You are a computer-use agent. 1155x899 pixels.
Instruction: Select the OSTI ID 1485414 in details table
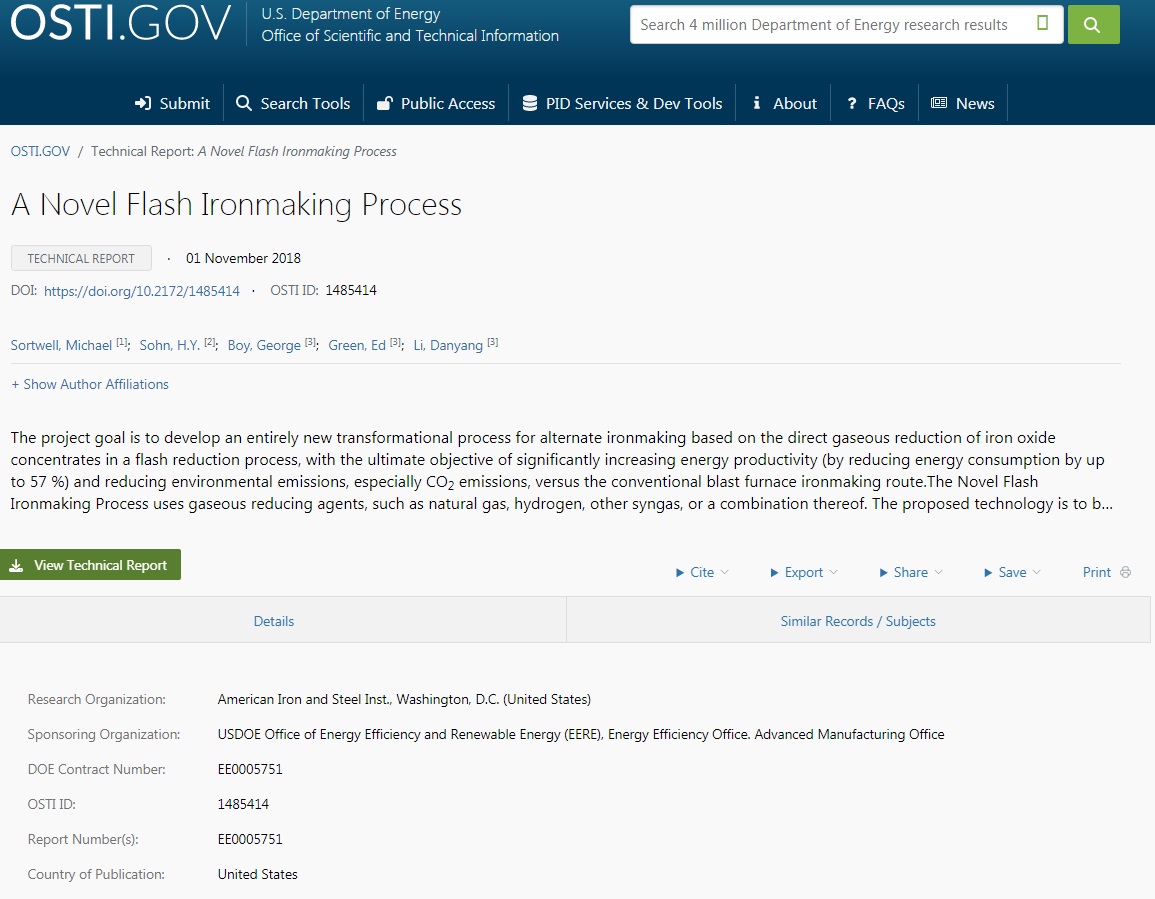pos(243,805)
